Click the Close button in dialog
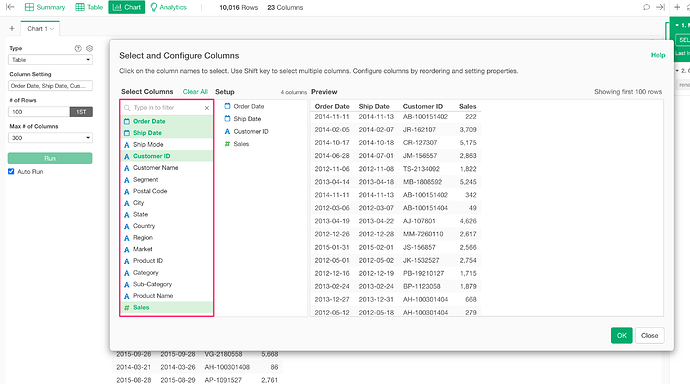 tap(650, 335)
